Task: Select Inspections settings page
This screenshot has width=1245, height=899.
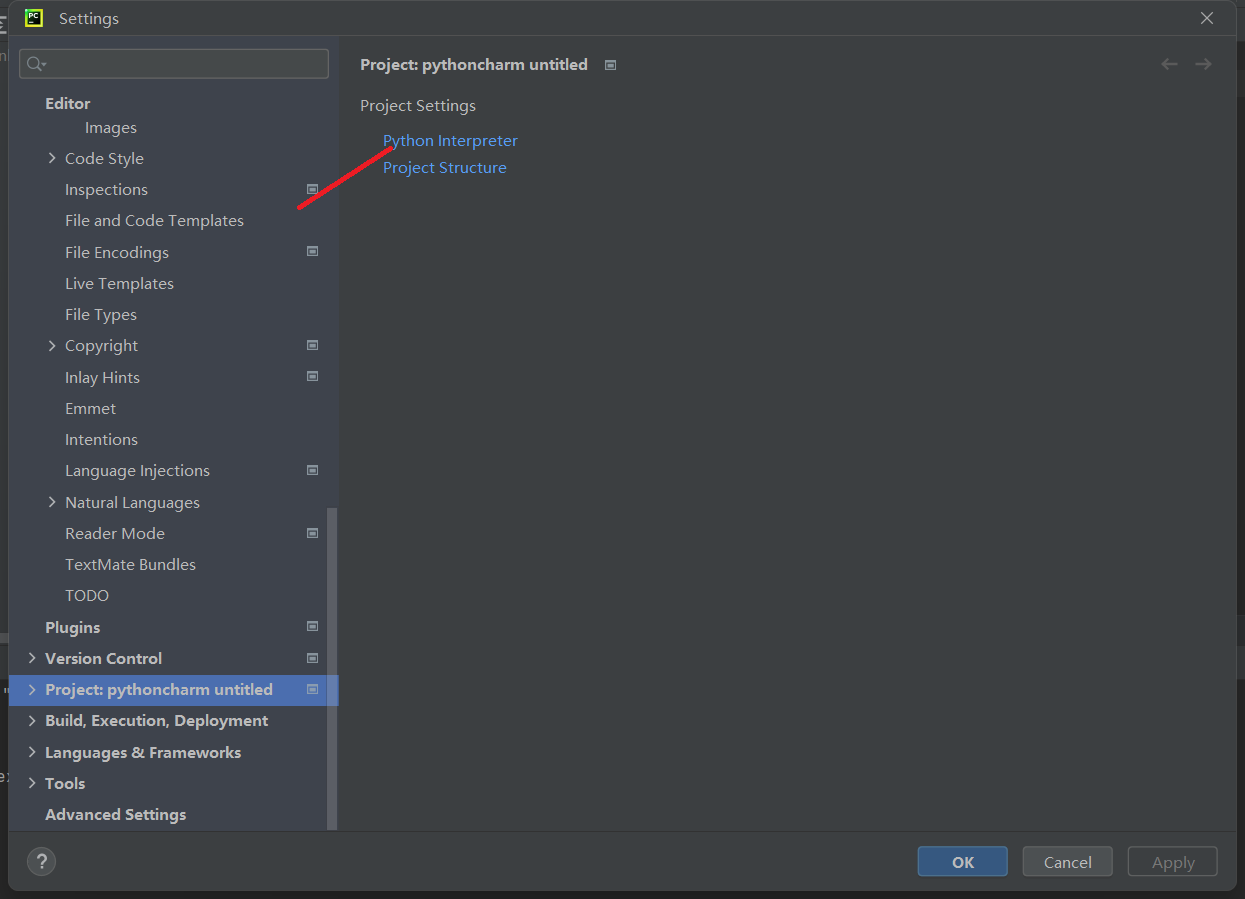Action: [106, 189]
